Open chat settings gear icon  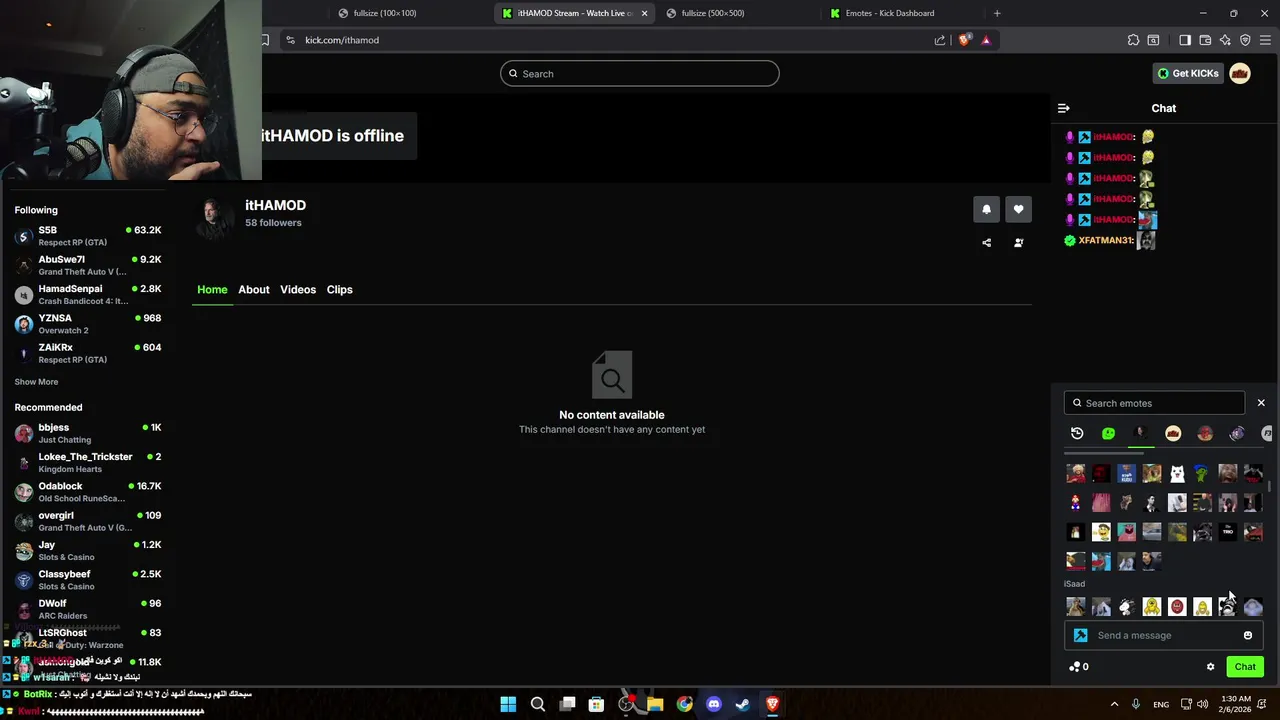pyautogui.click(x=1210, y=667)
